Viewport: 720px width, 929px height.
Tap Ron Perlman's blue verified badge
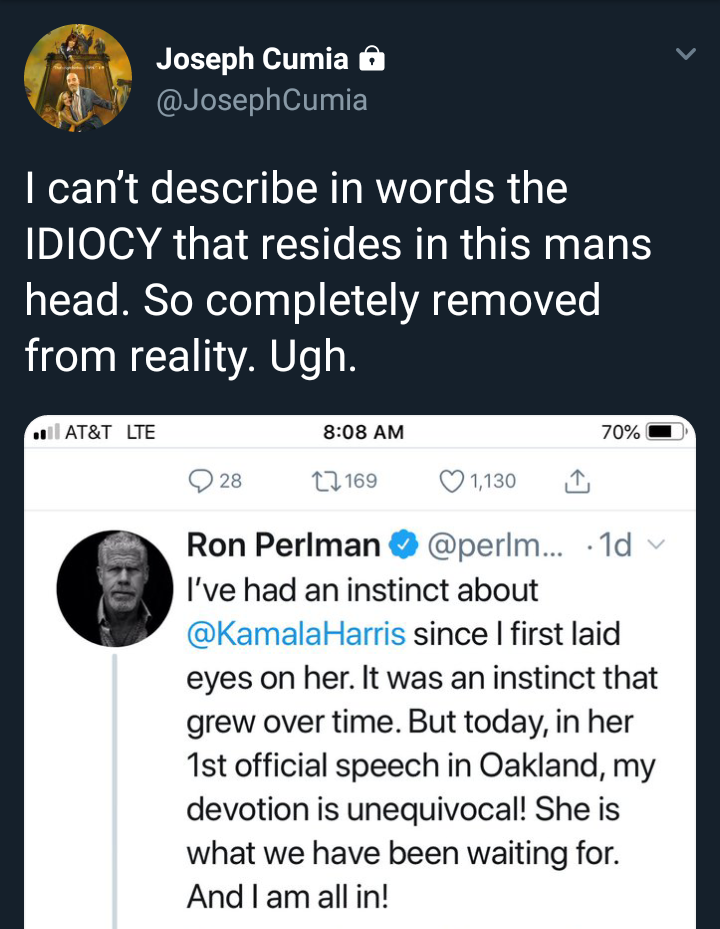click(403, 546)
